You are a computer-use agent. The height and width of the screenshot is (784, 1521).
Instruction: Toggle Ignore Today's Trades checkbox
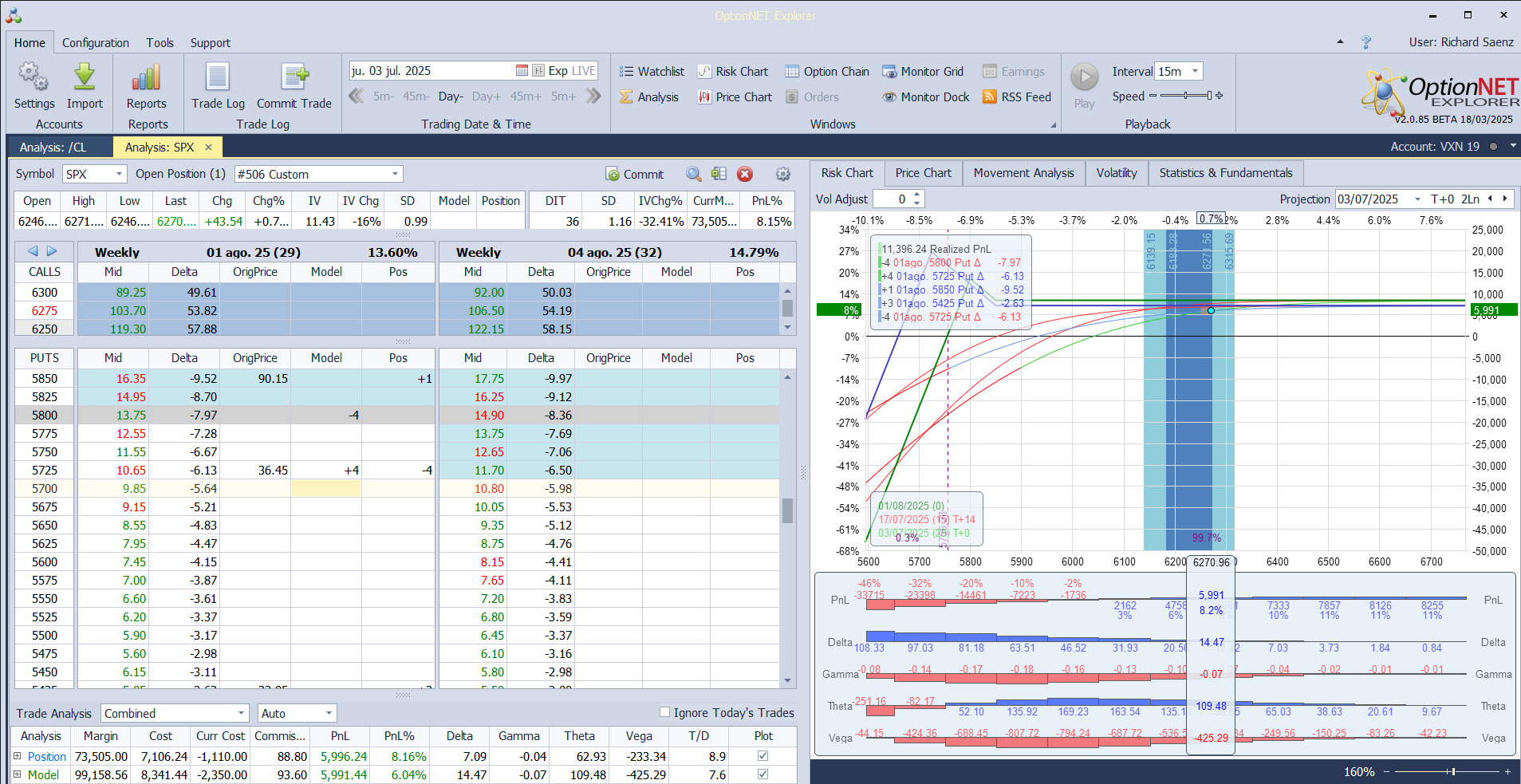[664, 712]
